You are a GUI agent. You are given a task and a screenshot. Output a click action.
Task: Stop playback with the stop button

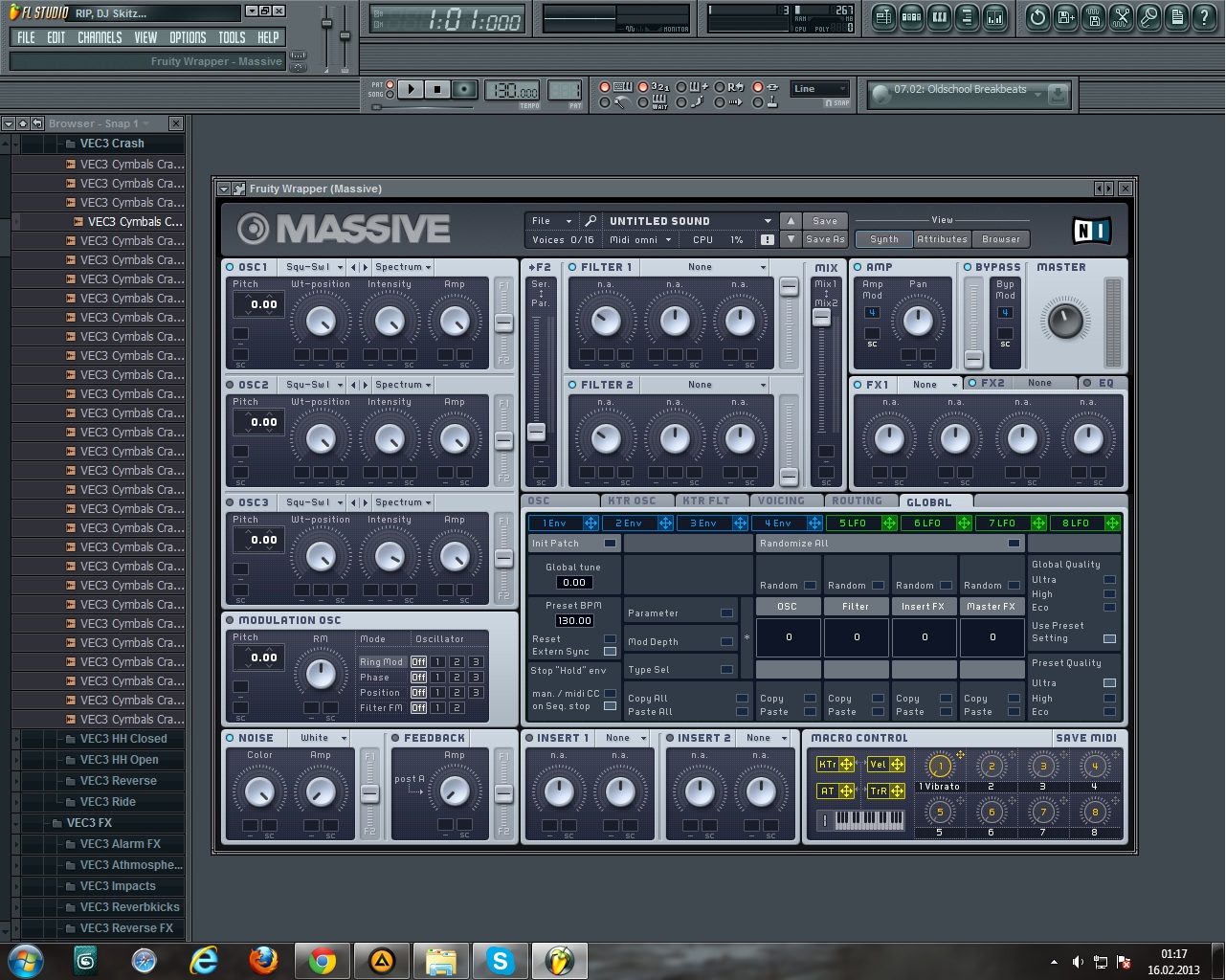[x=437, y=89]
